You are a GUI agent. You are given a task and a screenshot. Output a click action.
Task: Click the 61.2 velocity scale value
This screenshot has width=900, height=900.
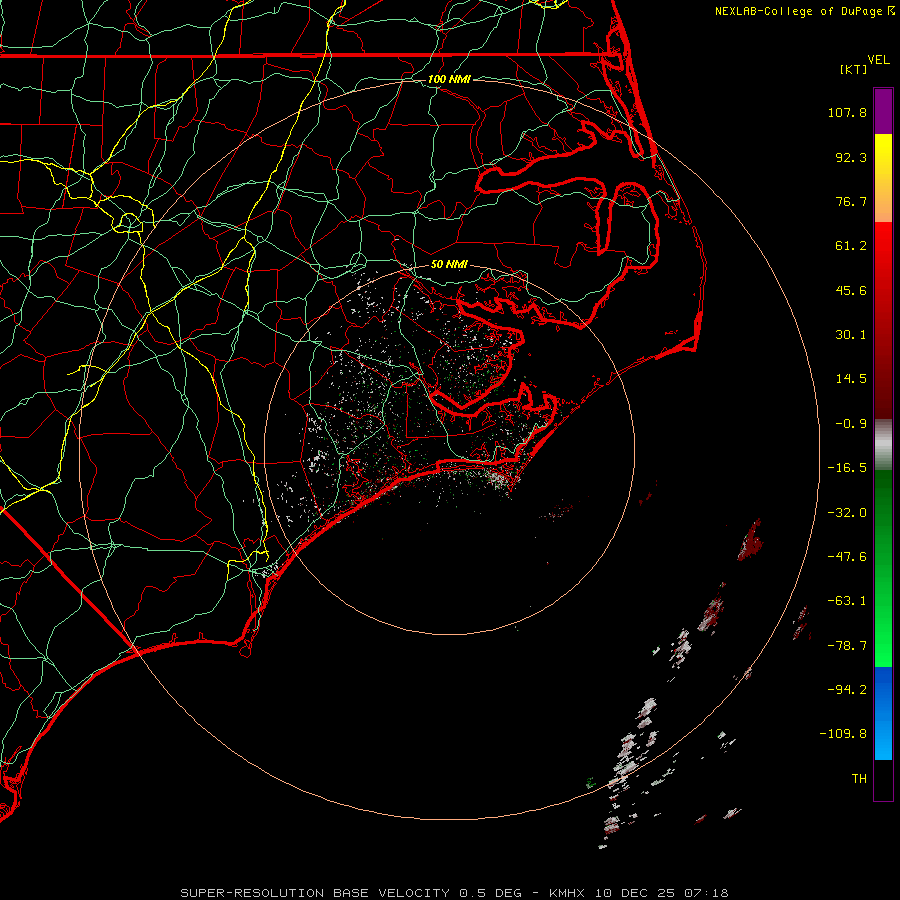851,246
